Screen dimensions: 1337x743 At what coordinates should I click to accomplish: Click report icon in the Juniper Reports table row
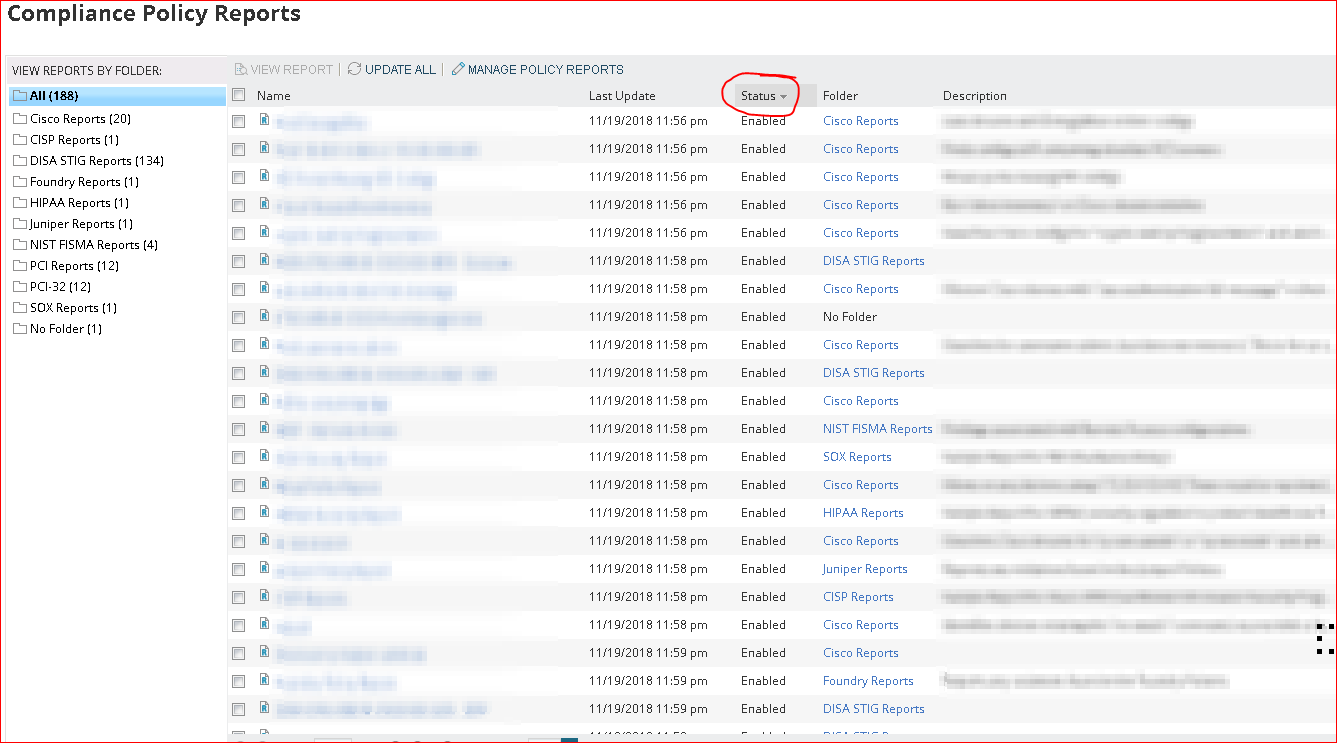tap(264, 568)
